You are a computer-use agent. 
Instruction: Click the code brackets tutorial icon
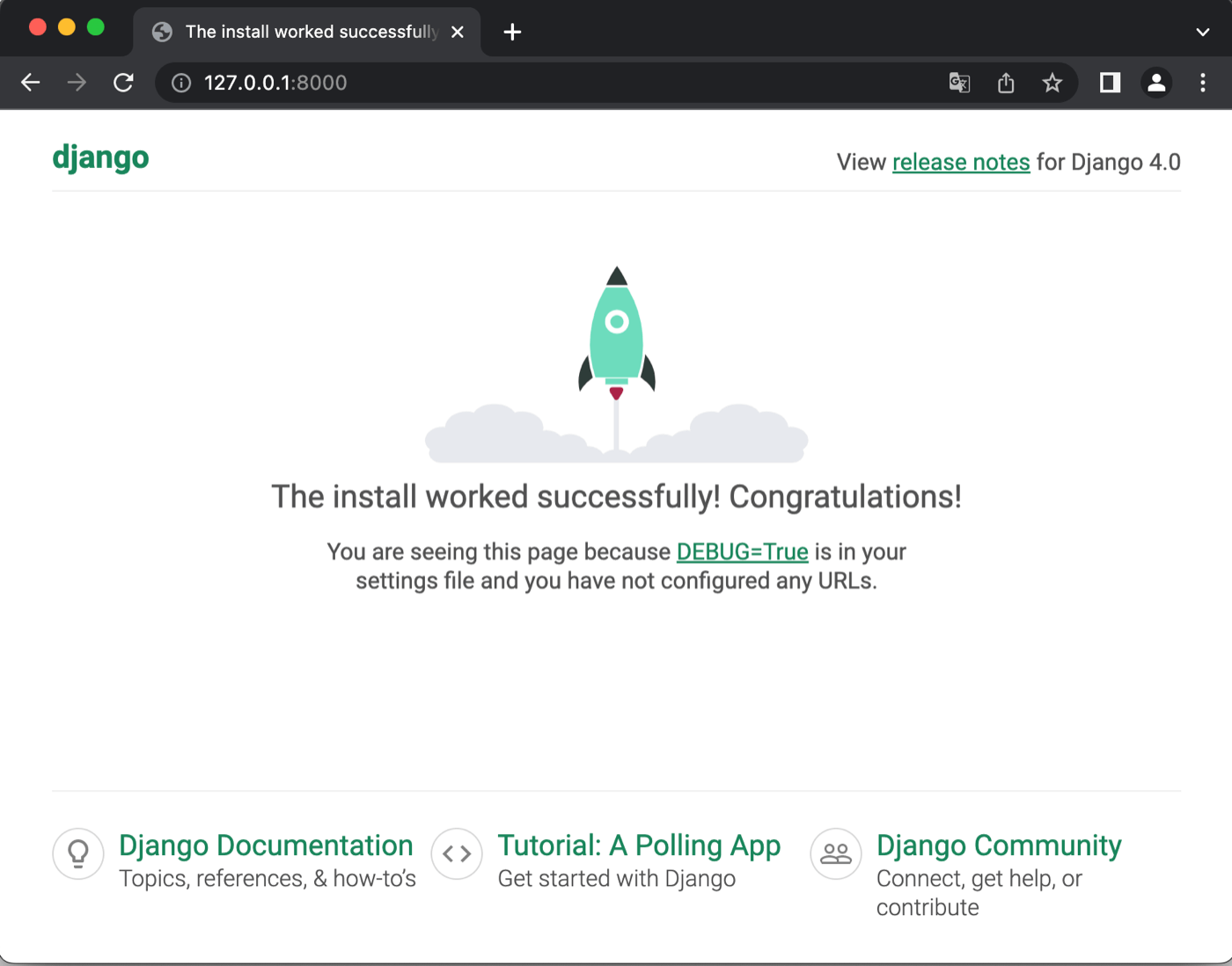457,853
